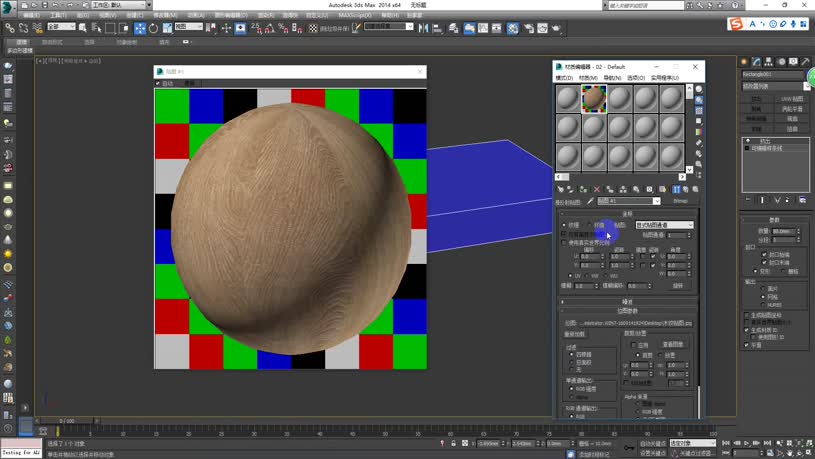Click Assign Material to Selection icon
The height and width of the screenshot is (459, 815).
[583, 189]
